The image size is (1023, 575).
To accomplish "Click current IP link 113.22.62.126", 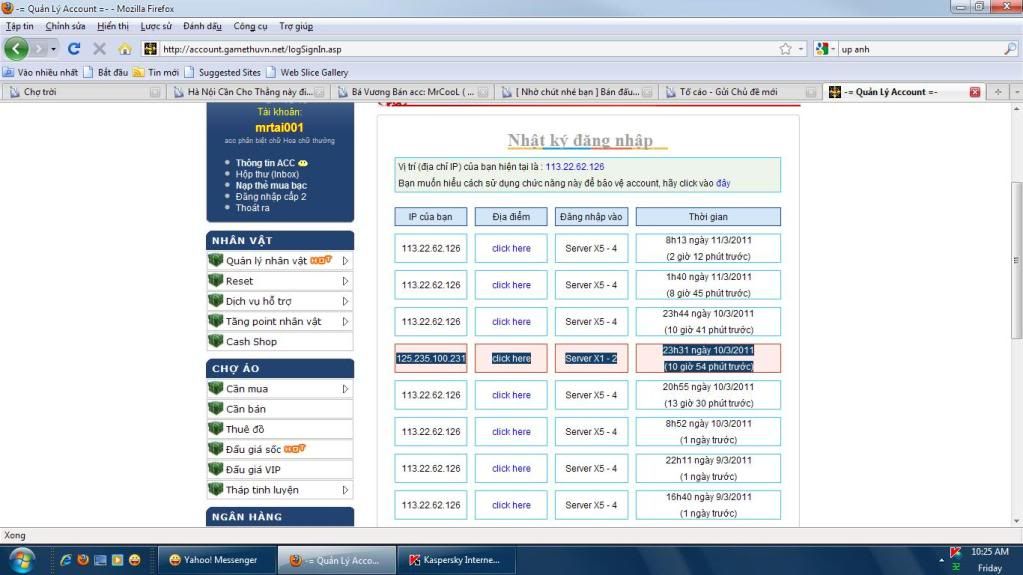I will pyautogui.click(x=575, y=166).
